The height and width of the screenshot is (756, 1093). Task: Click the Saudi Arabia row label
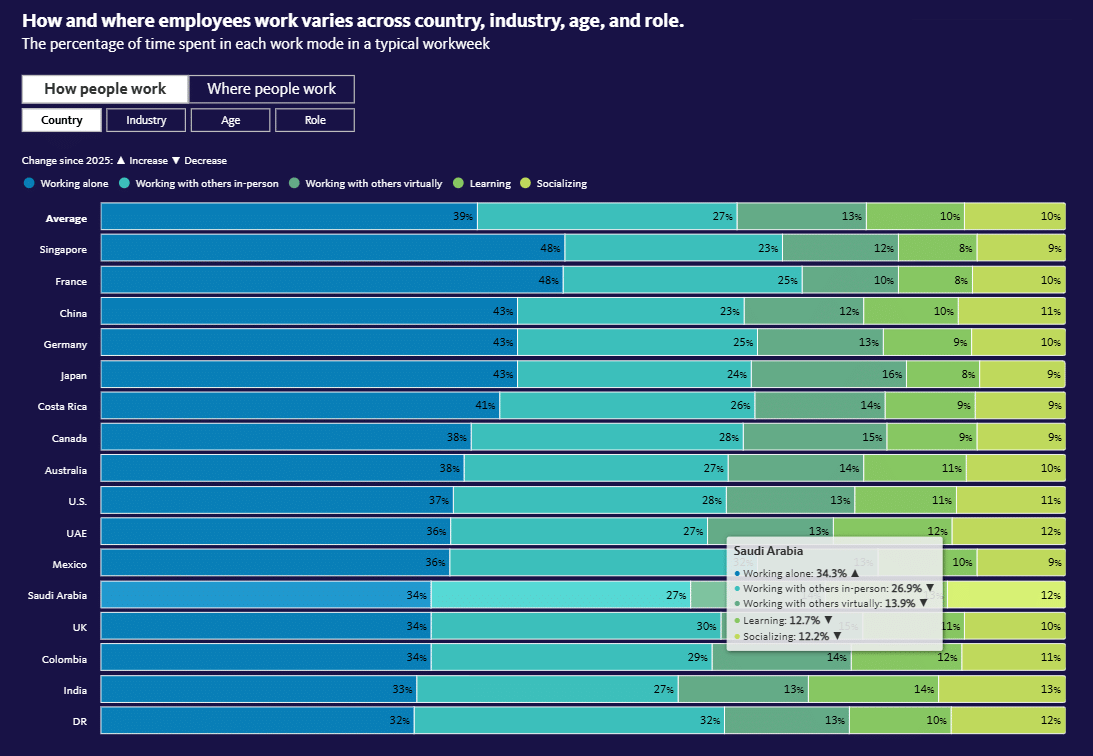(57, 596)
